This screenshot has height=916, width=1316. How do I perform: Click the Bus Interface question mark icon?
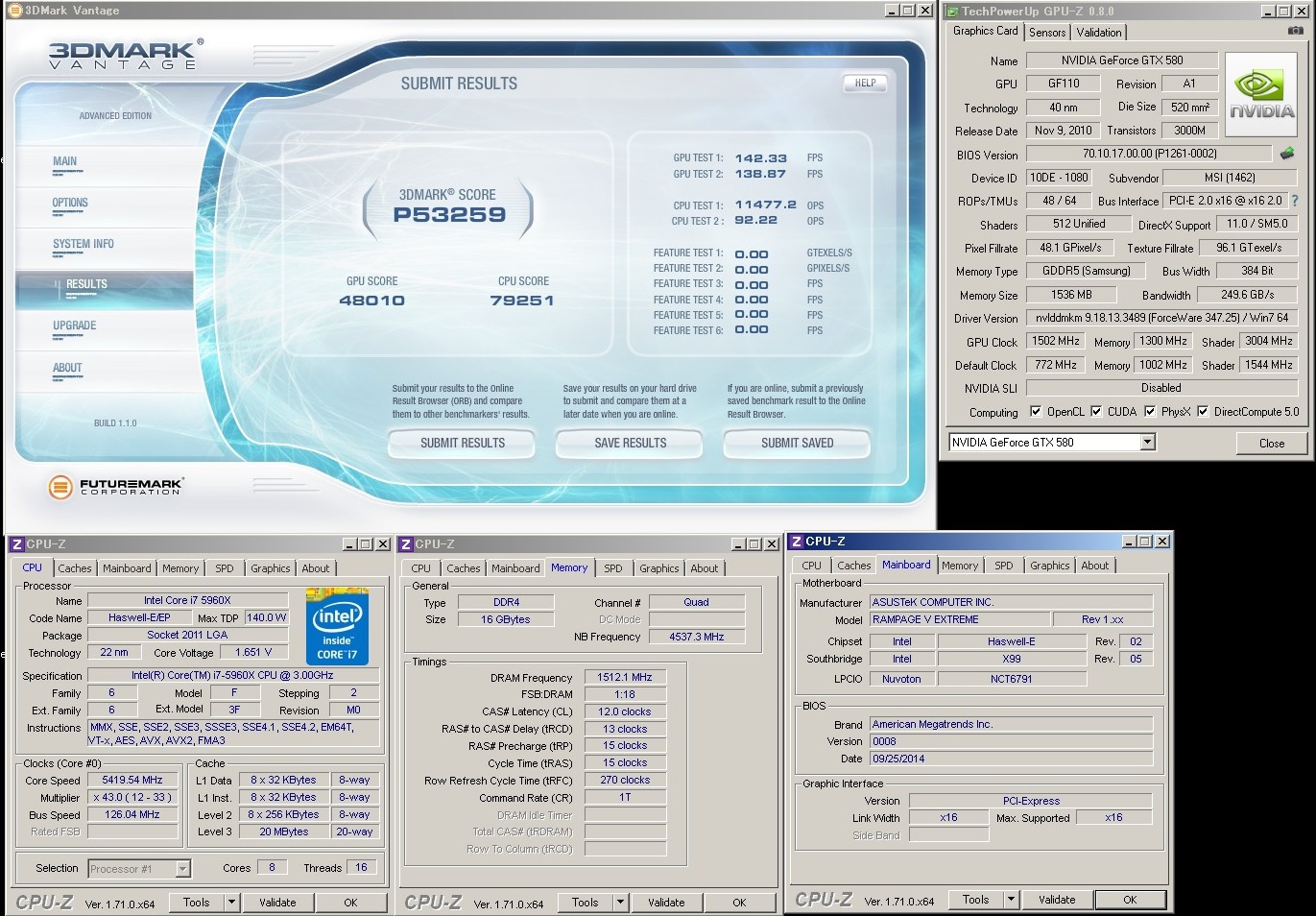tap(1294, 201)
